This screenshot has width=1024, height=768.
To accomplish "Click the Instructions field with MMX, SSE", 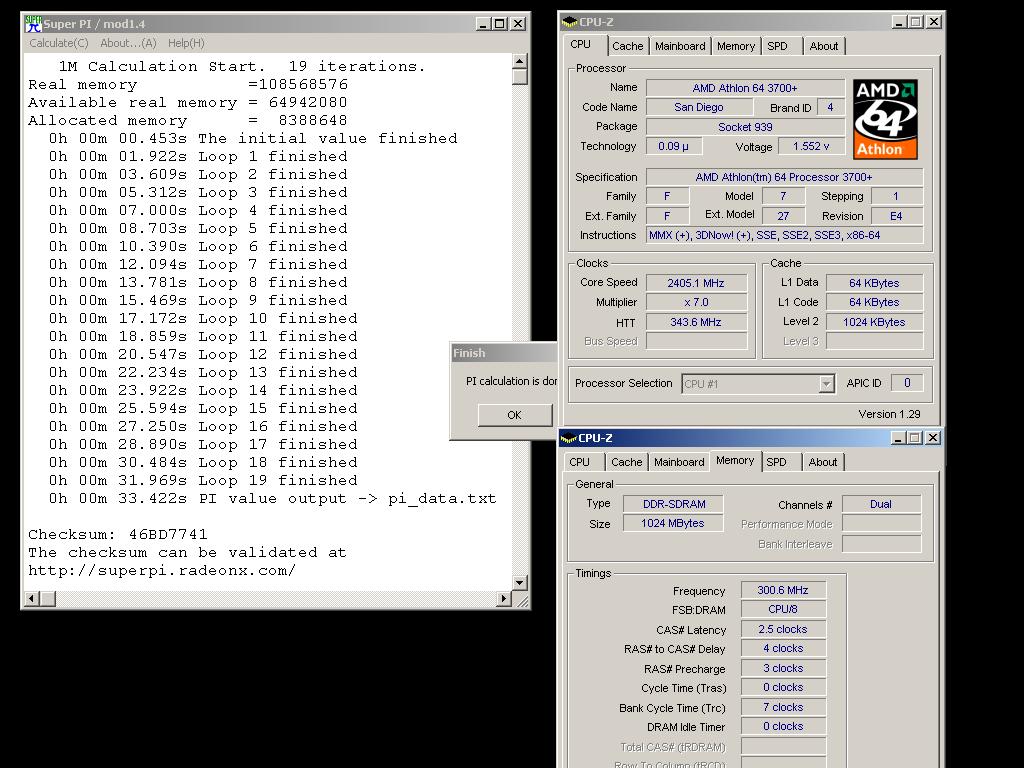I will click(785, 235).
